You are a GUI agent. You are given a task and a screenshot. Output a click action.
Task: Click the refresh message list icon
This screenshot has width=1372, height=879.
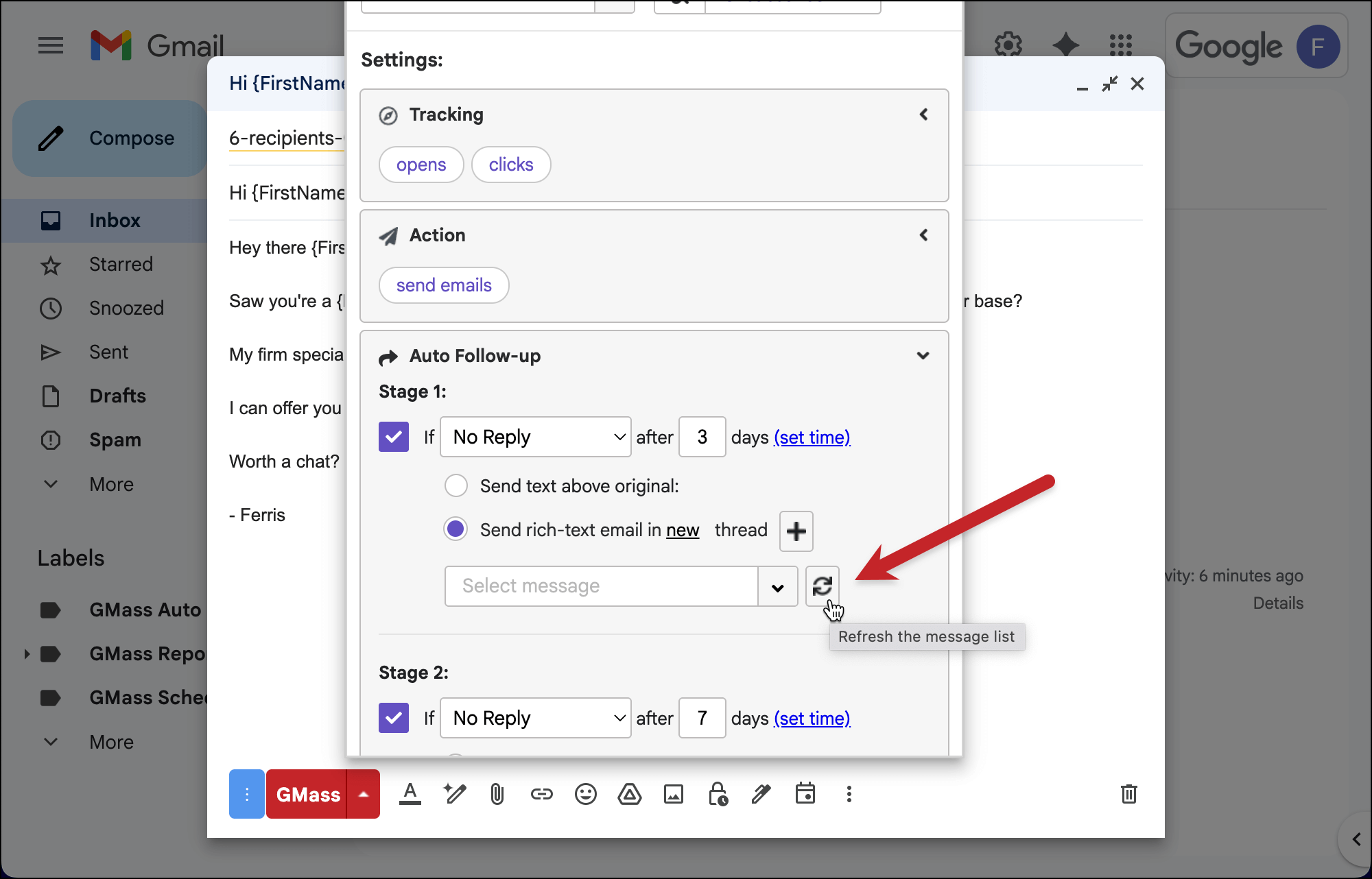click(822, 586)
